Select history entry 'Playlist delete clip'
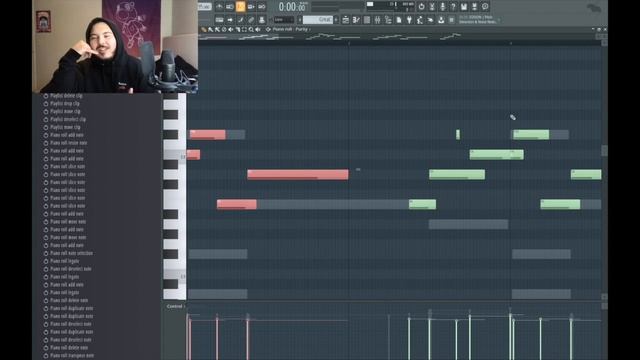The image size is (640, 360). point(66,96)
